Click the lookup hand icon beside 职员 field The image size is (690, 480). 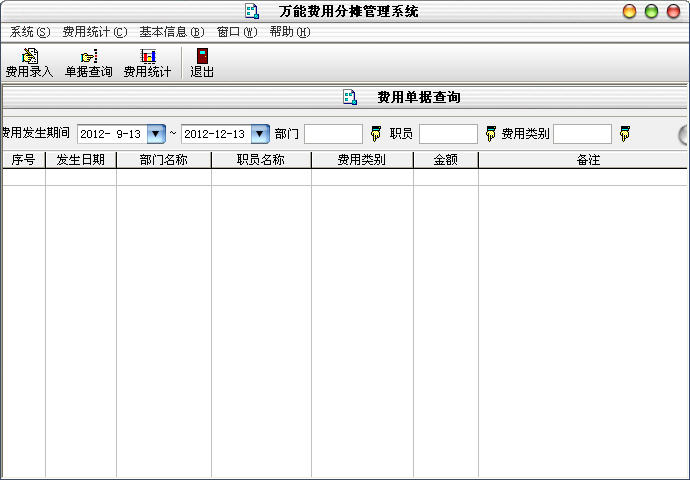(x=491, y=133)
